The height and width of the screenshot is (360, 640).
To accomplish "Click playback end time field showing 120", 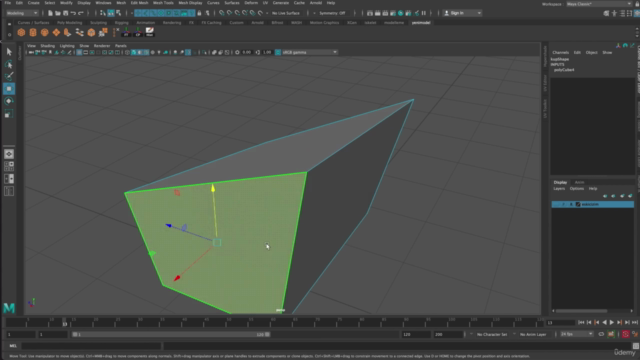I will [416, 334].
